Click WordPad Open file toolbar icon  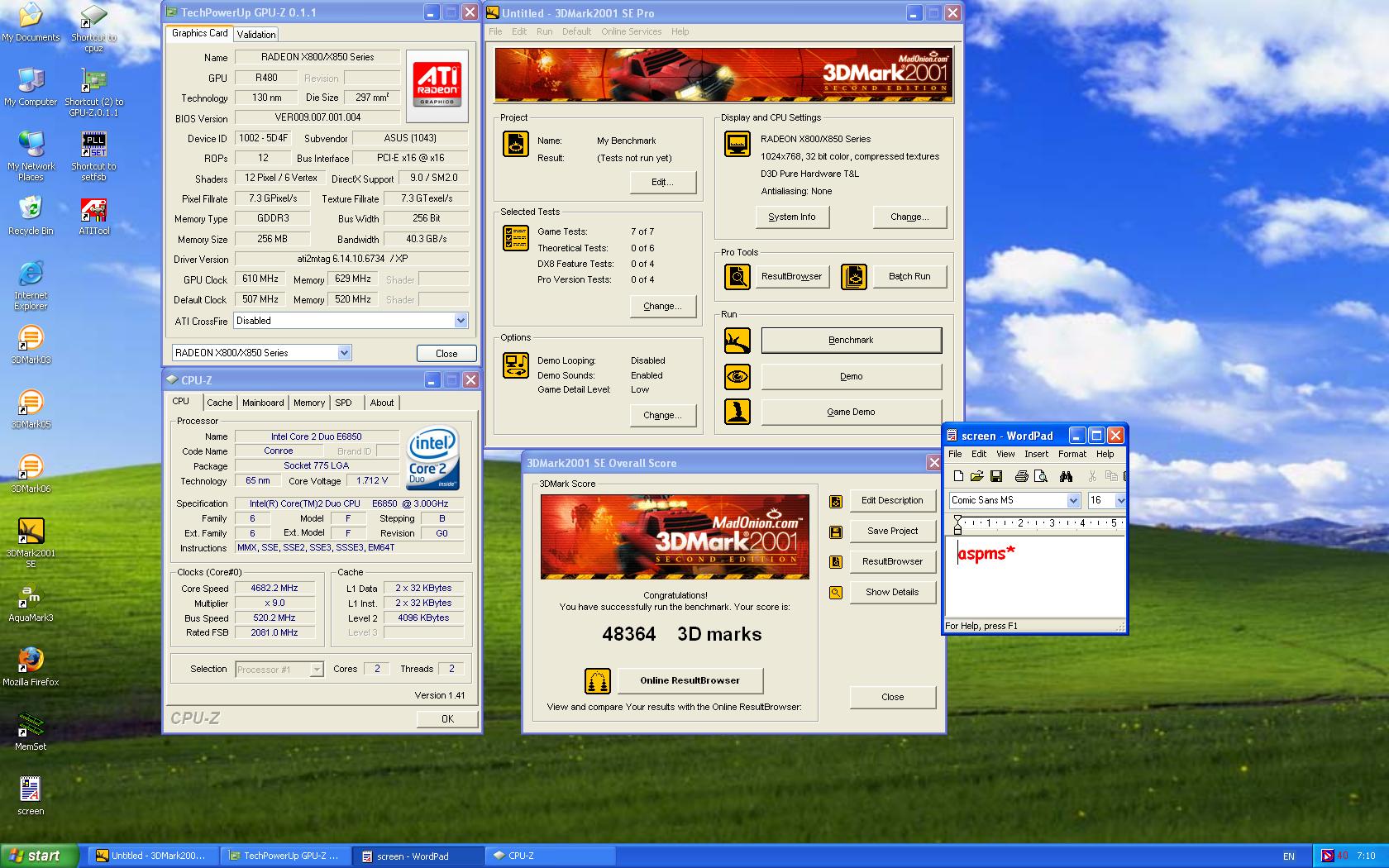coord(976,476)
